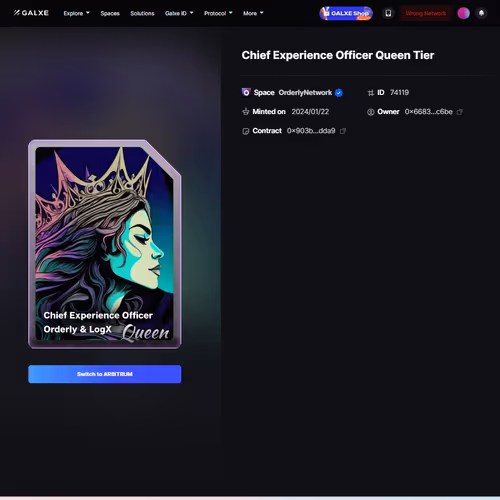Click the OrderlyNetwork space logo icon
500x500 pixels.
(246, 92)
